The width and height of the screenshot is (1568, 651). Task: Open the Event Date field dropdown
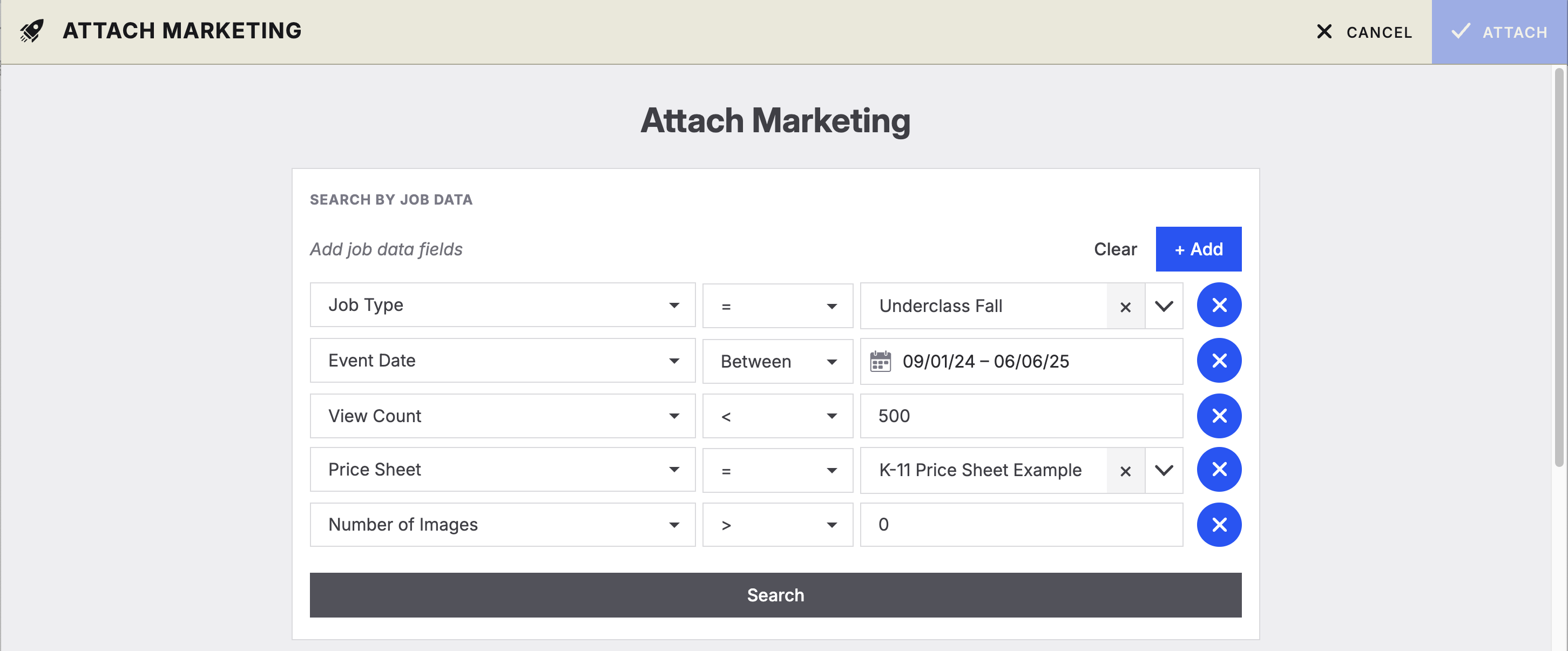pyautogui.click(x=502, y=361)
